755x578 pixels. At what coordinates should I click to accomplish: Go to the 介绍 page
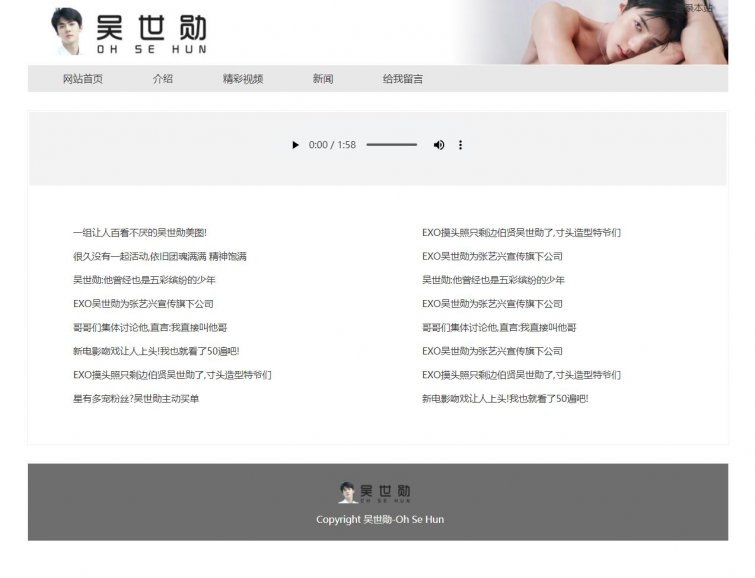tap(163, 79)
